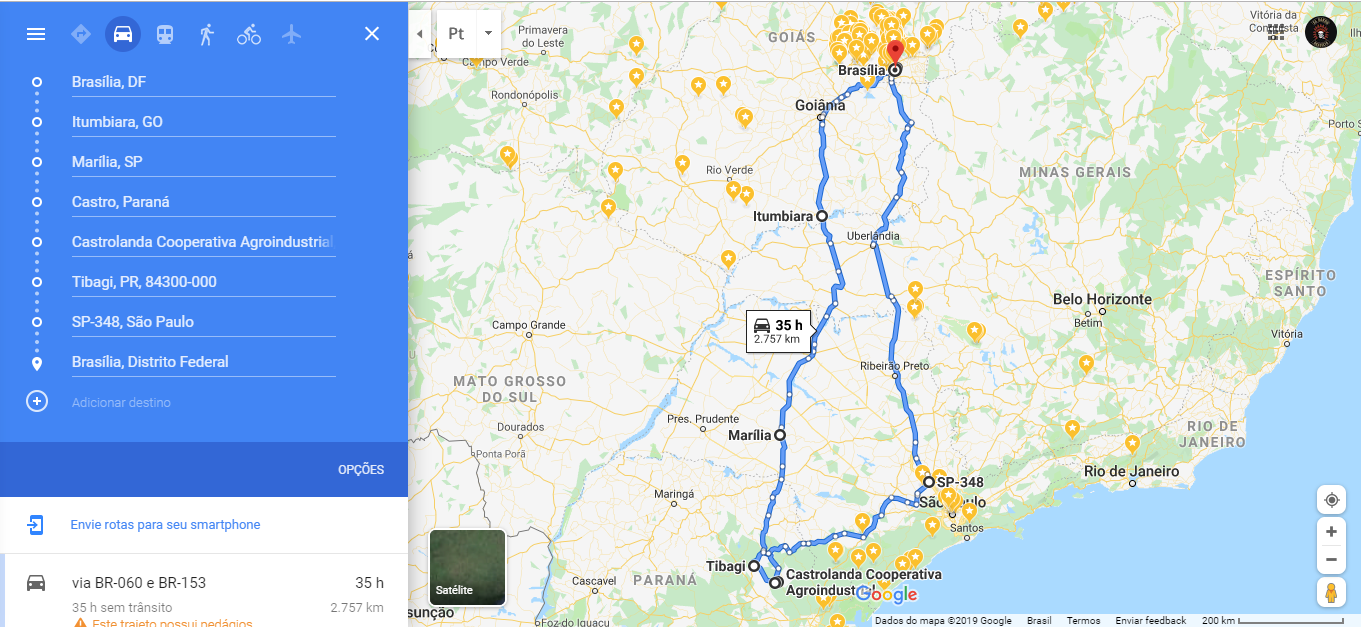Zoom out on the map

tap(1331, 559)
